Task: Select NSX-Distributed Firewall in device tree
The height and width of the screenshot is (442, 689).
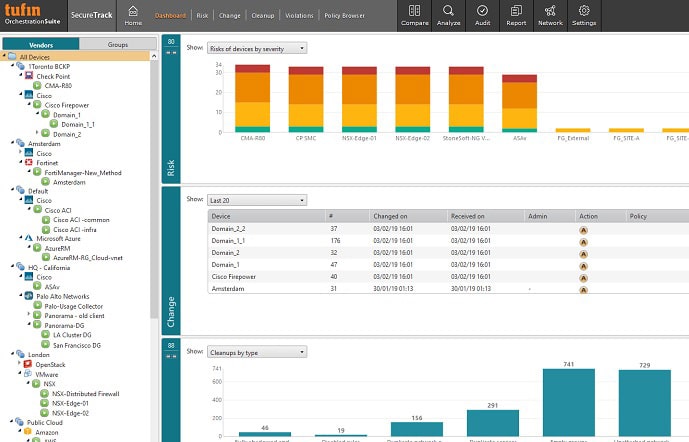Action: (x=86, y=394)
